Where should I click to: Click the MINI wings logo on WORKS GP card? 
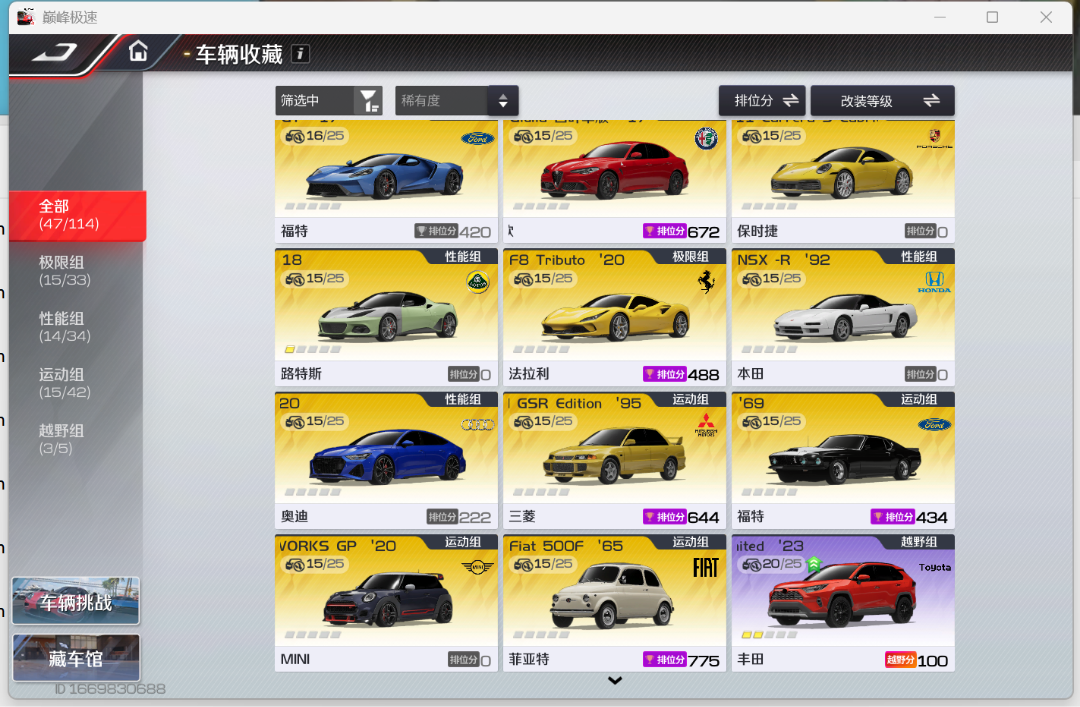(477, 567)
